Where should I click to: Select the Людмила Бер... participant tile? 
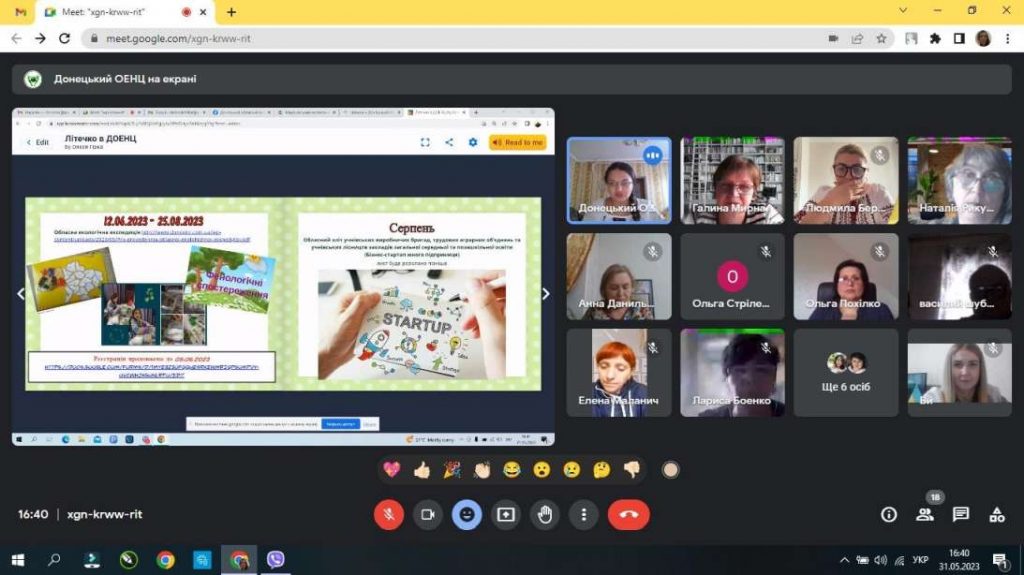(846, 180)
